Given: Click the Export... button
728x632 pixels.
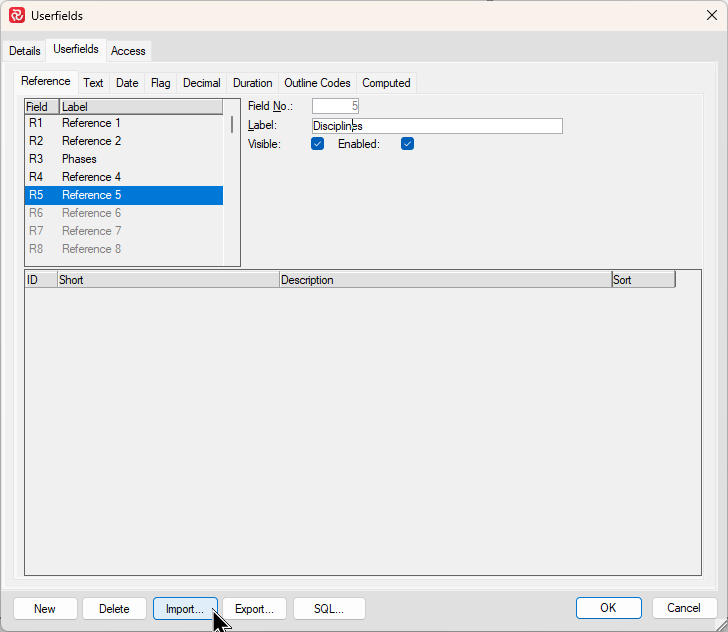Looking at the screenshot, I should (x=254, y=609).
